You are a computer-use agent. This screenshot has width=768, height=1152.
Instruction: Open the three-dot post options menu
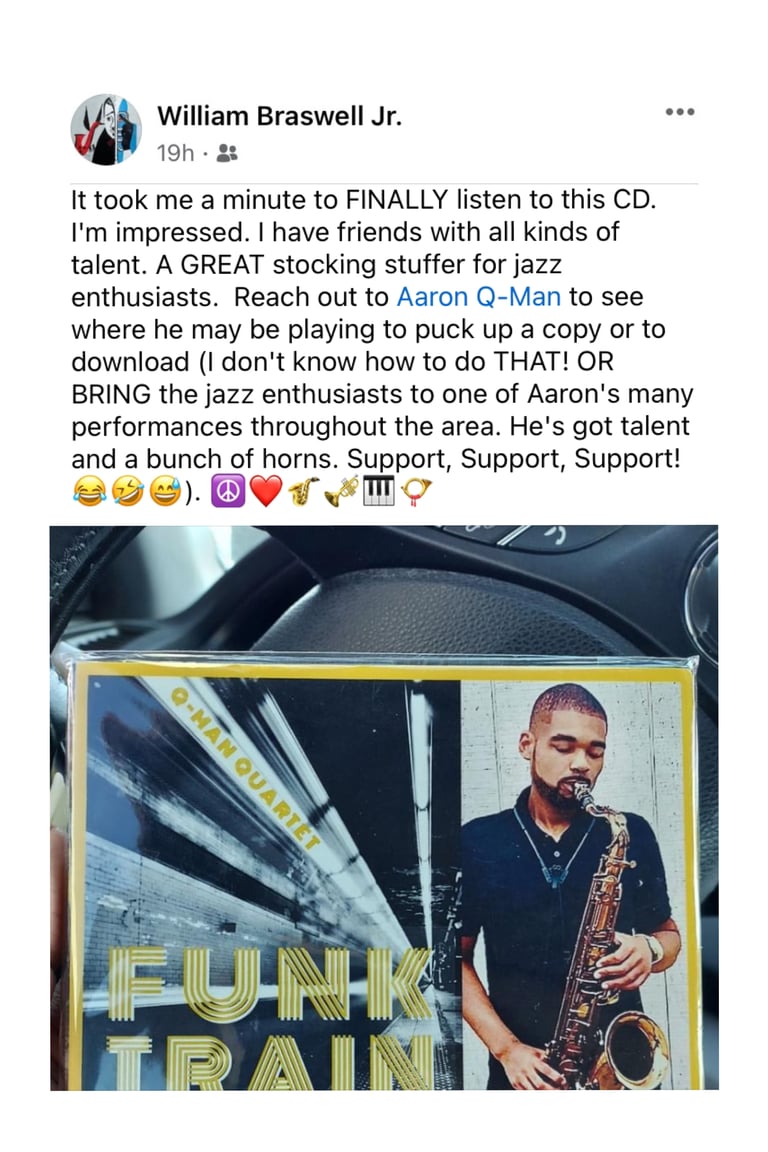point(679,112)
